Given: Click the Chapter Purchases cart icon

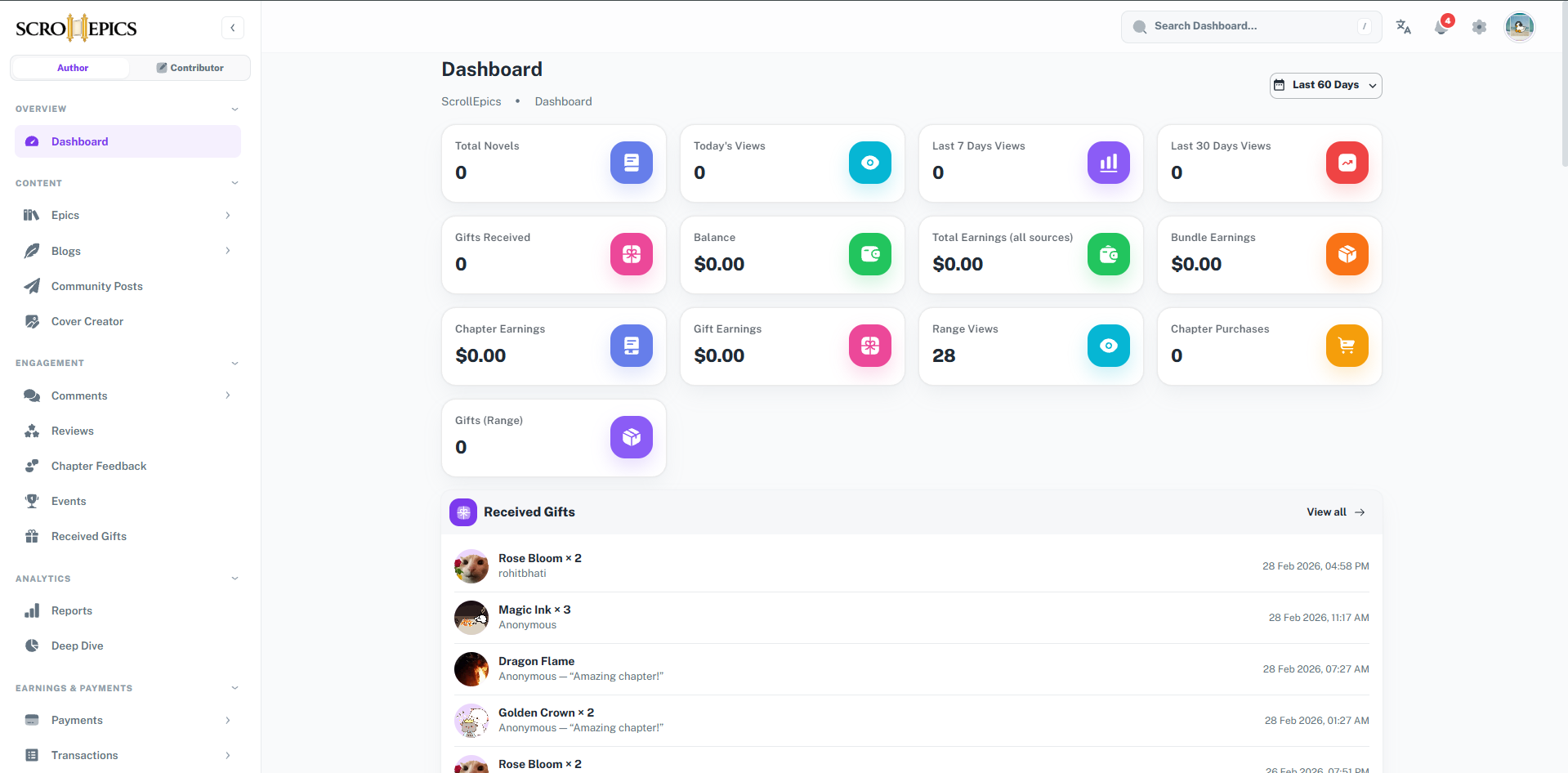Looking at the screenshot, I should pyautogui.click(x=1347, y=346).
